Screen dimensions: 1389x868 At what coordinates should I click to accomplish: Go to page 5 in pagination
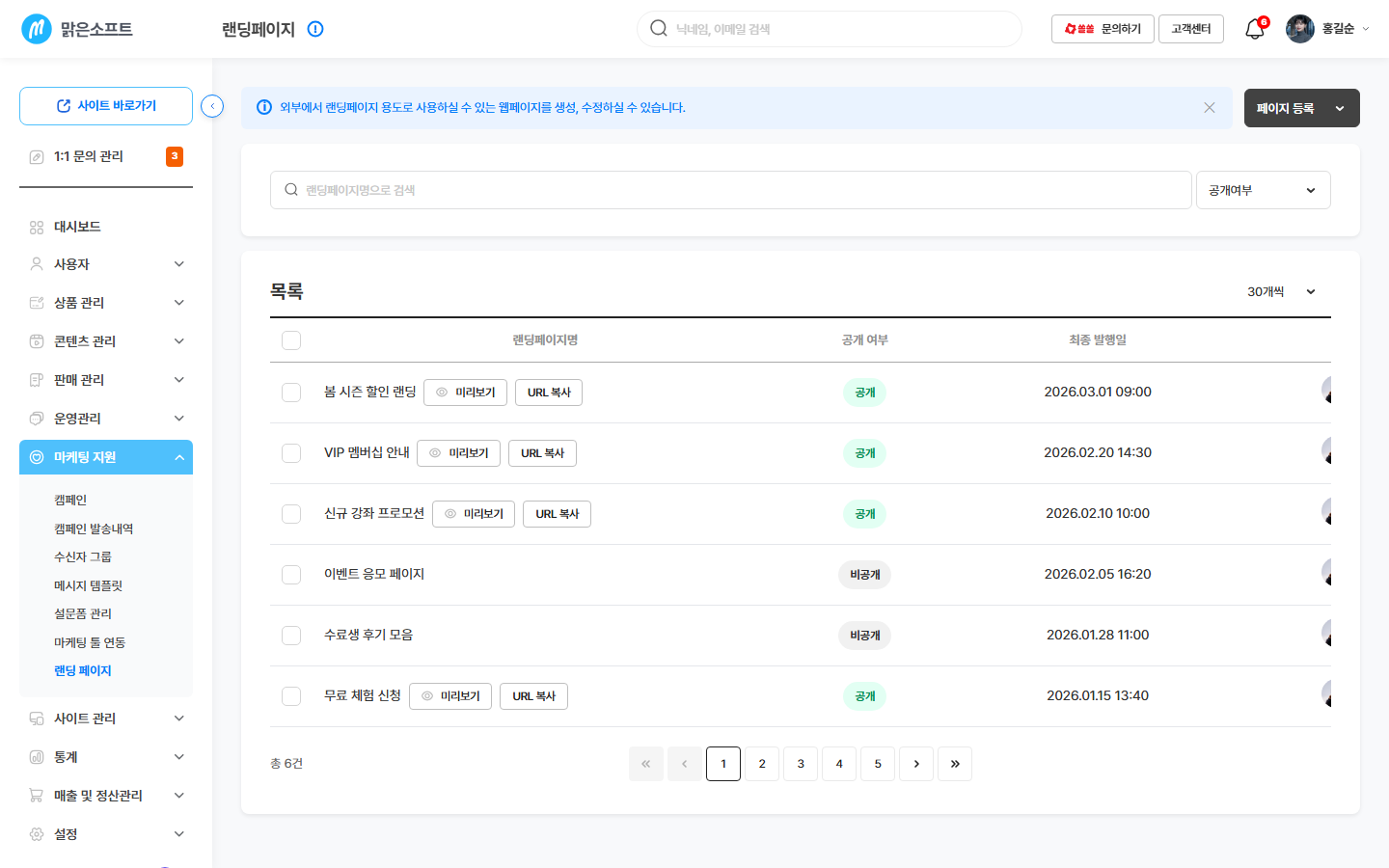point(878,764)
